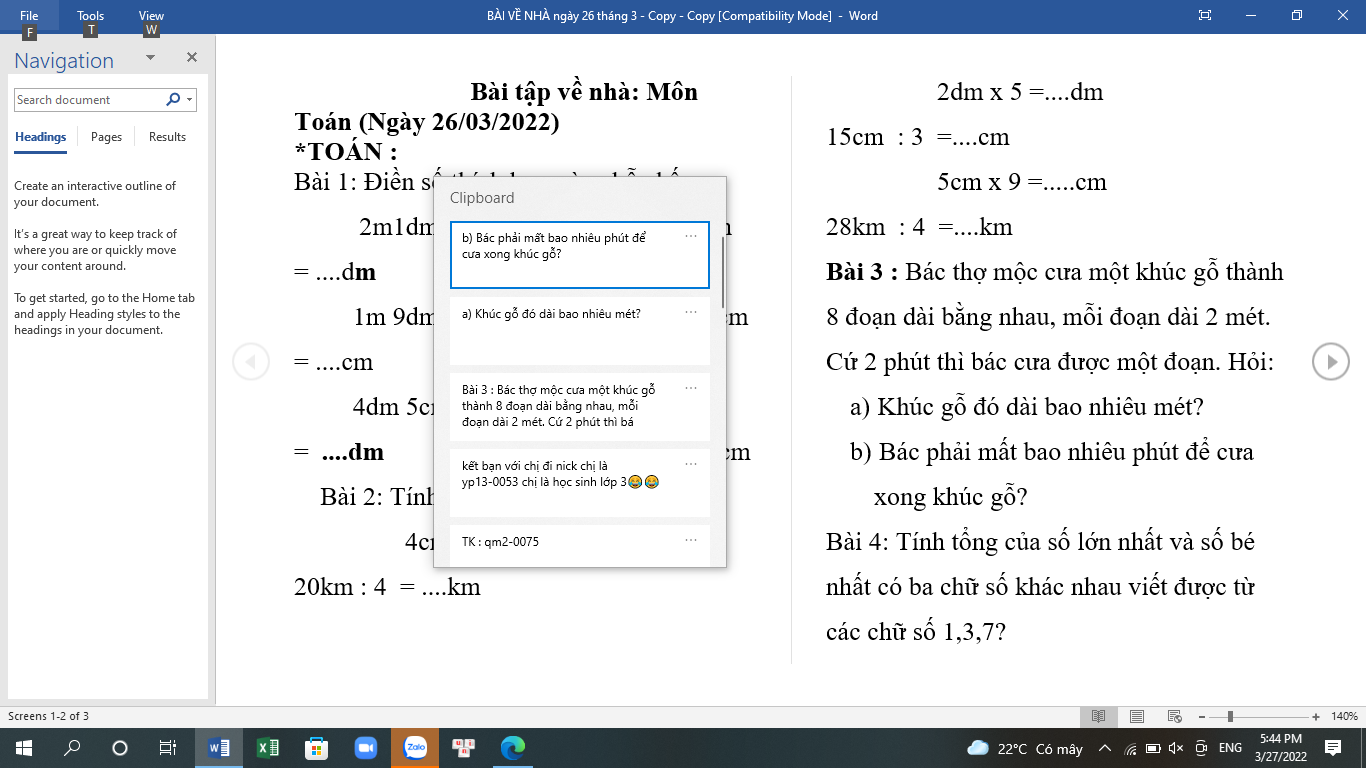This screenshot has width=1366, height=768.
Task: Click the clipboard panel scrollbar
Action: coord(722,272)
